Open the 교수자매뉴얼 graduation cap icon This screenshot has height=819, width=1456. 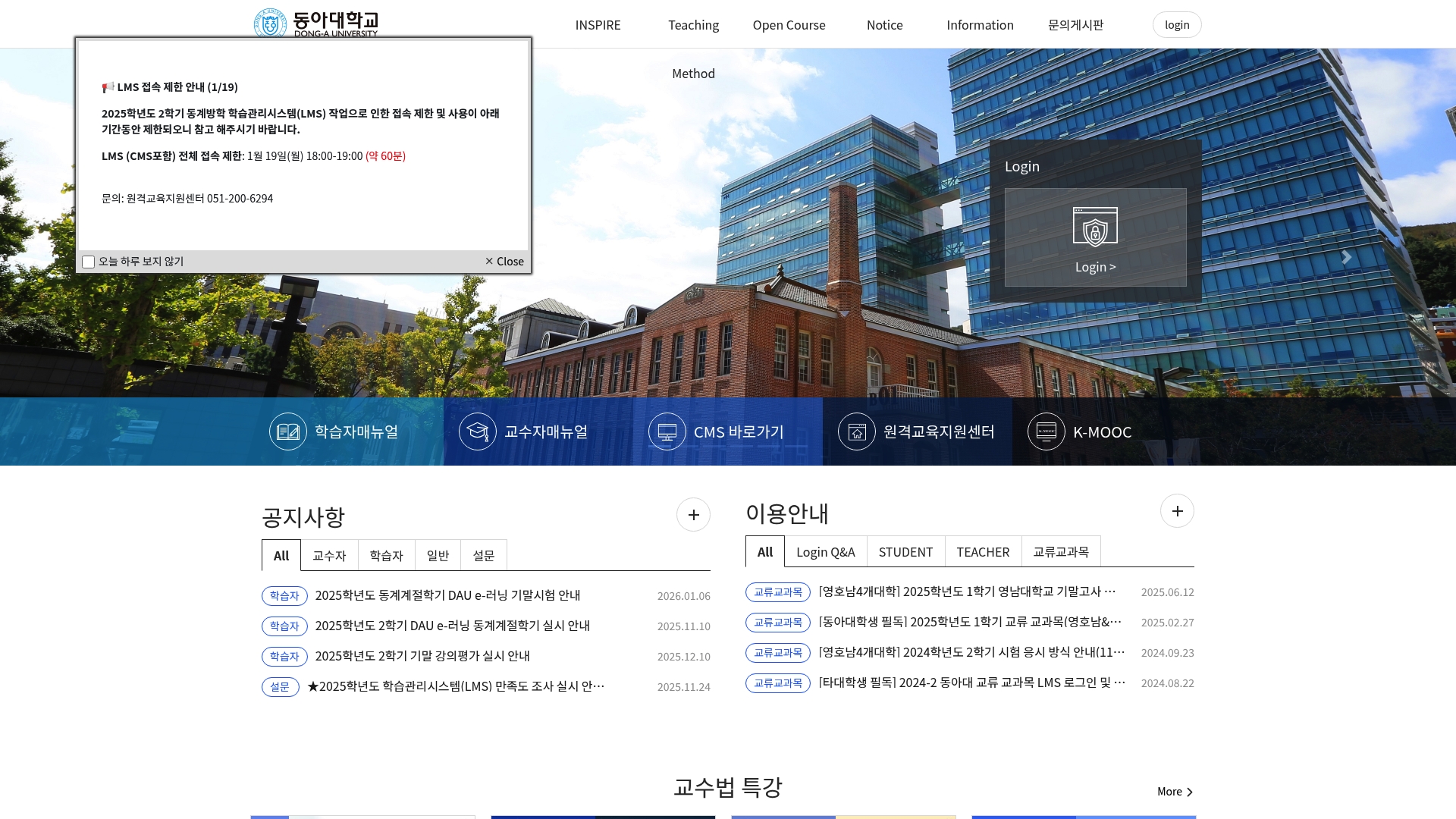pyautogui.click(x=478, y=431)
